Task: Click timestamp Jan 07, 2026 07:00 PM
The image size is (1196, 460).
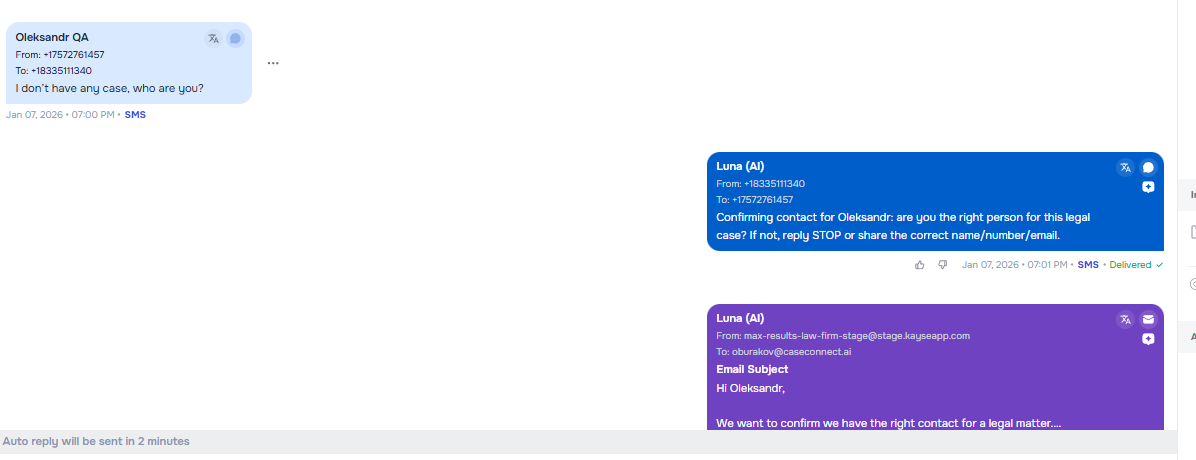Action: (x=60, y=115)
